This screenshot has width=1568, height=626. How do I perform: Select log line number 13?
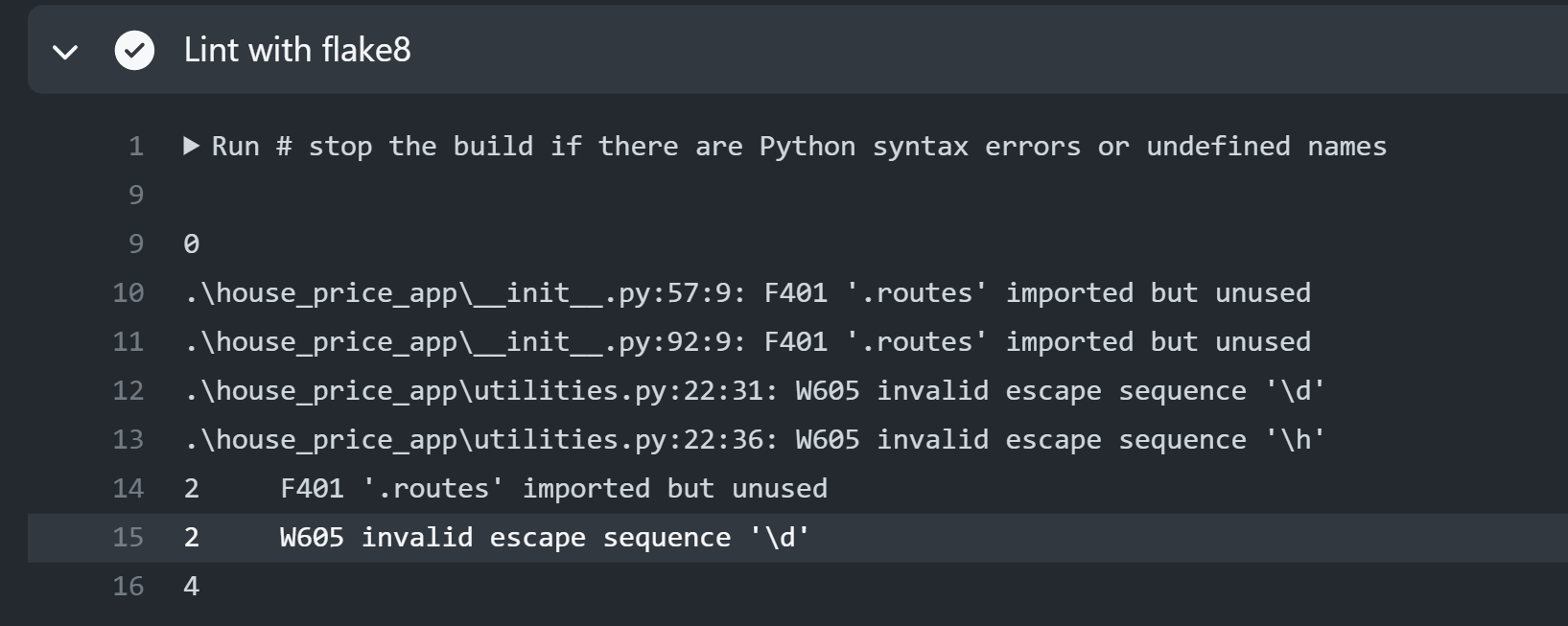tap(129, 440)
